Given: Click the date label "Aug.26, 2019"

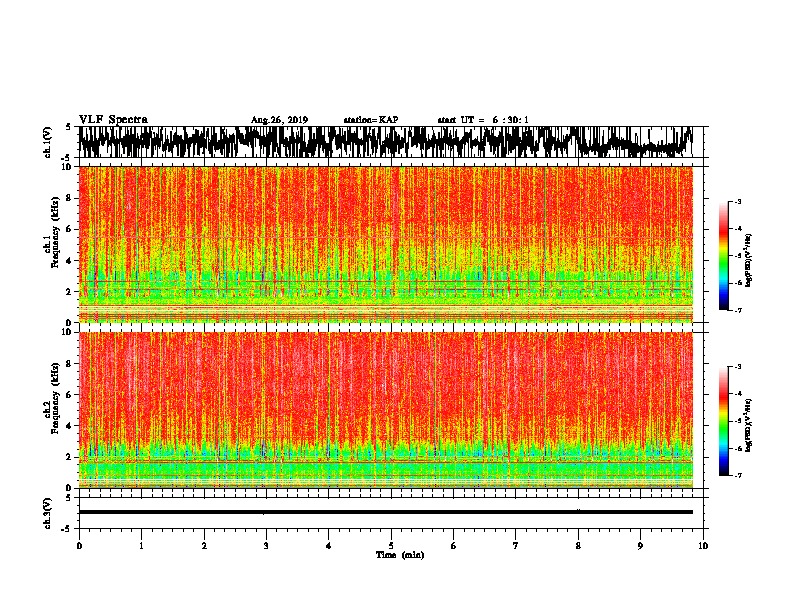Looking at the screenshot, I should click(x=279, y=120).
